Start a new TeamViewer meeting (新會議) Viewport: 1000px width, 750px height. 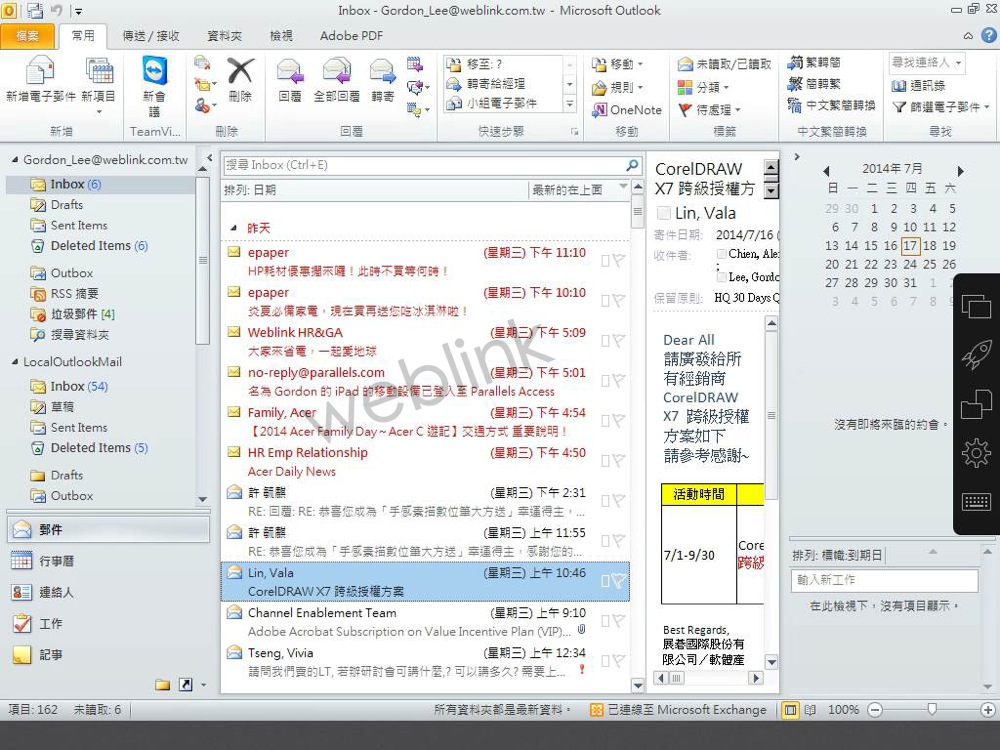tap(154, 70)
